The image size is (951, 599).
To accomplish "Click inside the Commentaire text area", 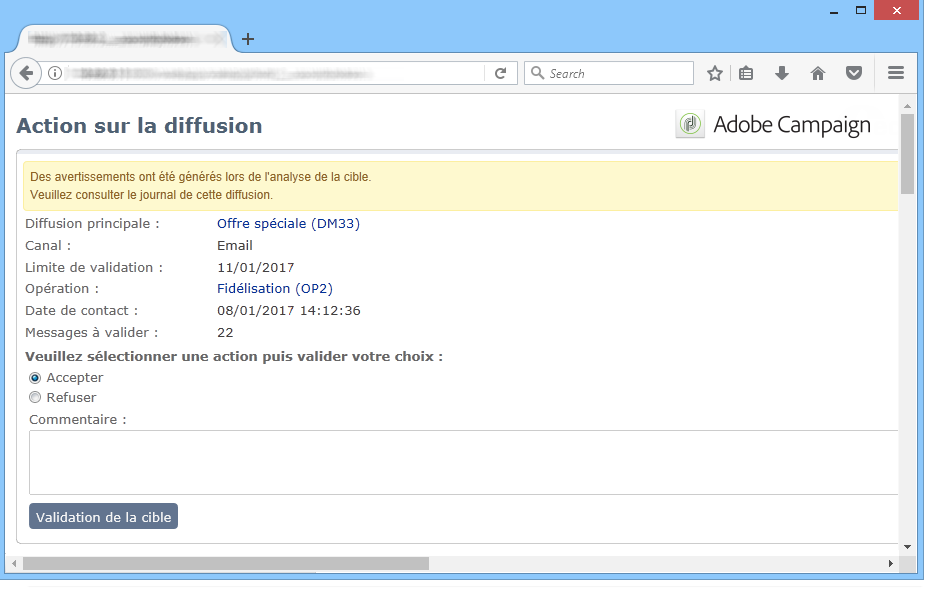I will point(460,462).
